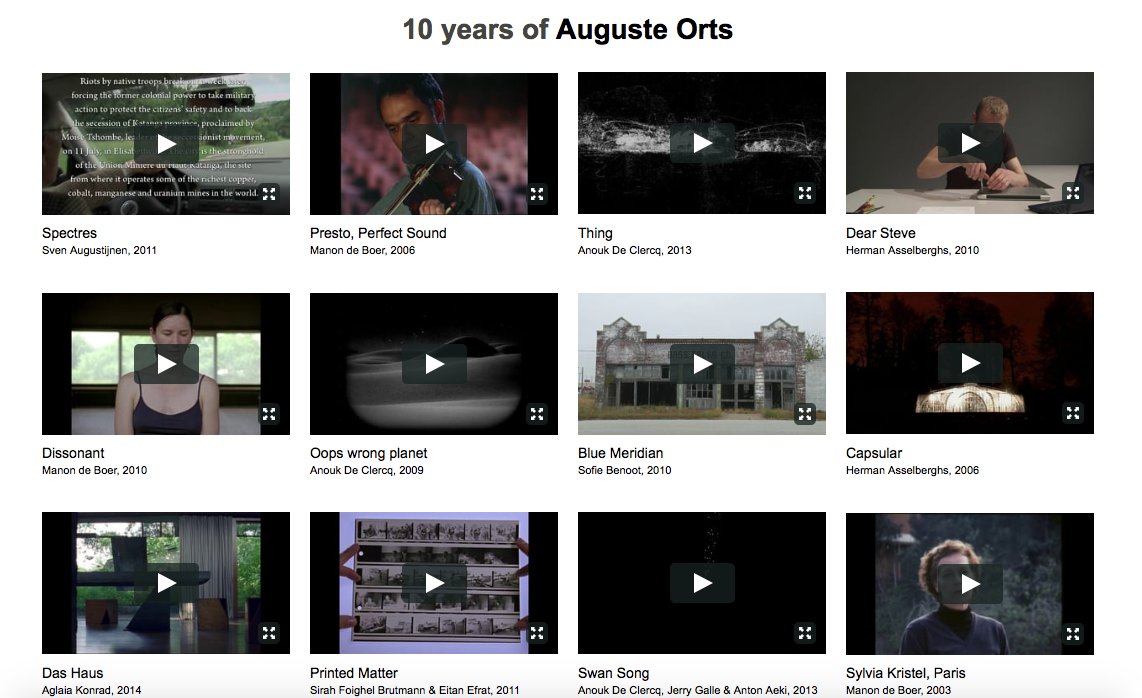Image resolution: width=1142 pixels, height=698 pixels.
Task: Maximize the Swan Song video
Action: pos(805,633)
